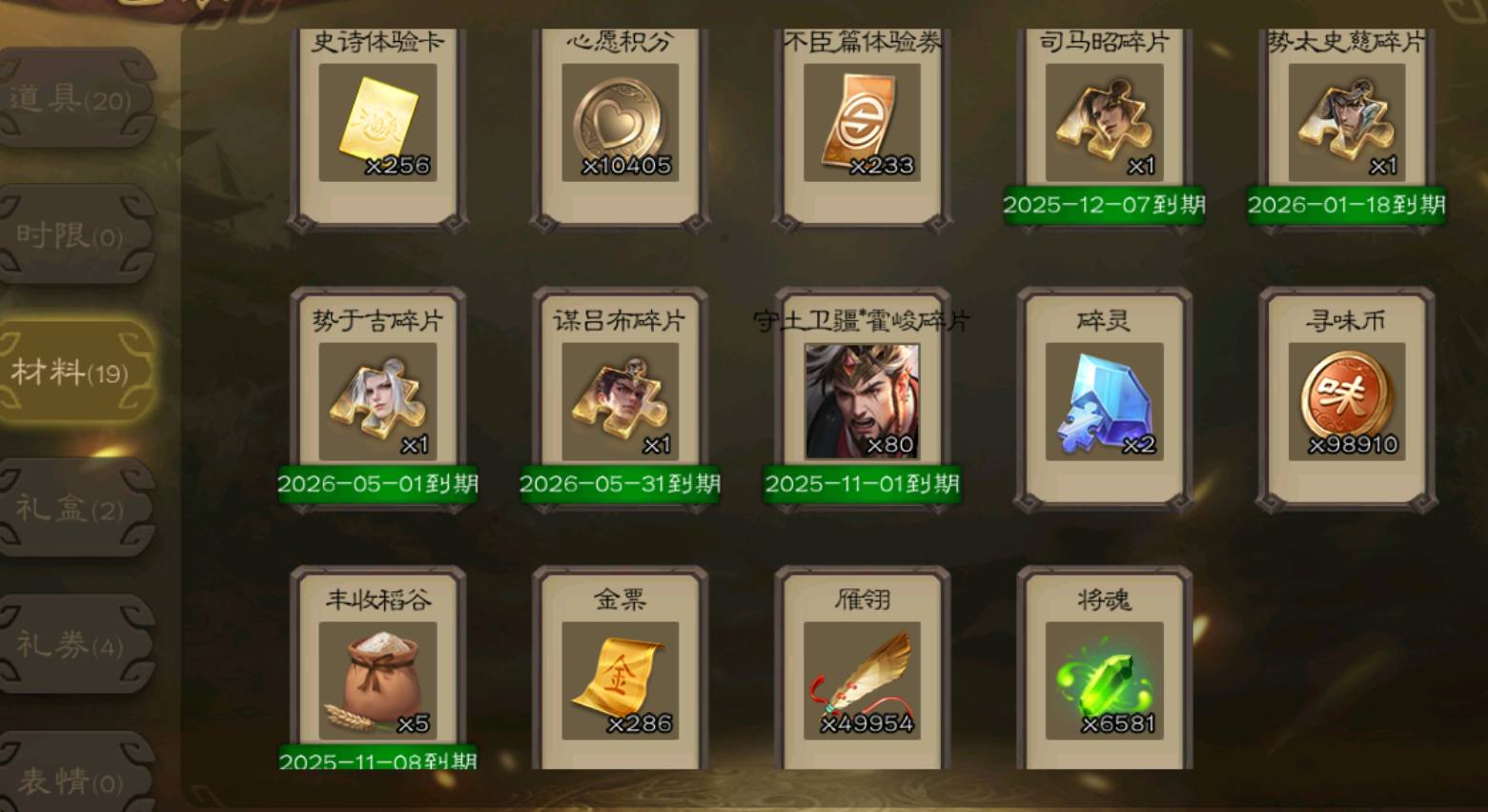
Task: Tap the blue 碎灵 crystal icon
Action: (x=1104, y=402)
